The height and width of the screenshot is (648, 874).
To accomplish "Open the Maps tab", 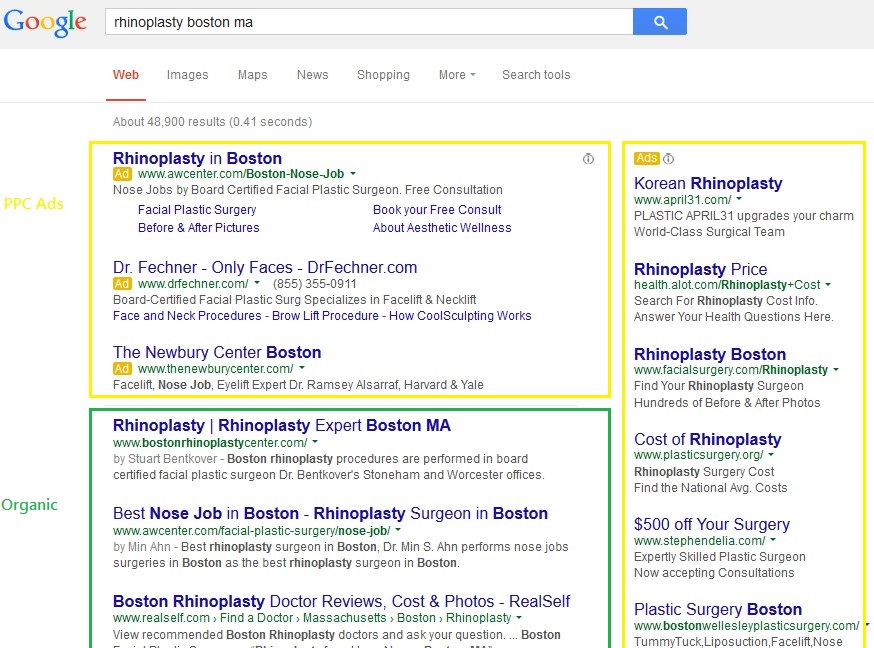I will tap(253, 75).
